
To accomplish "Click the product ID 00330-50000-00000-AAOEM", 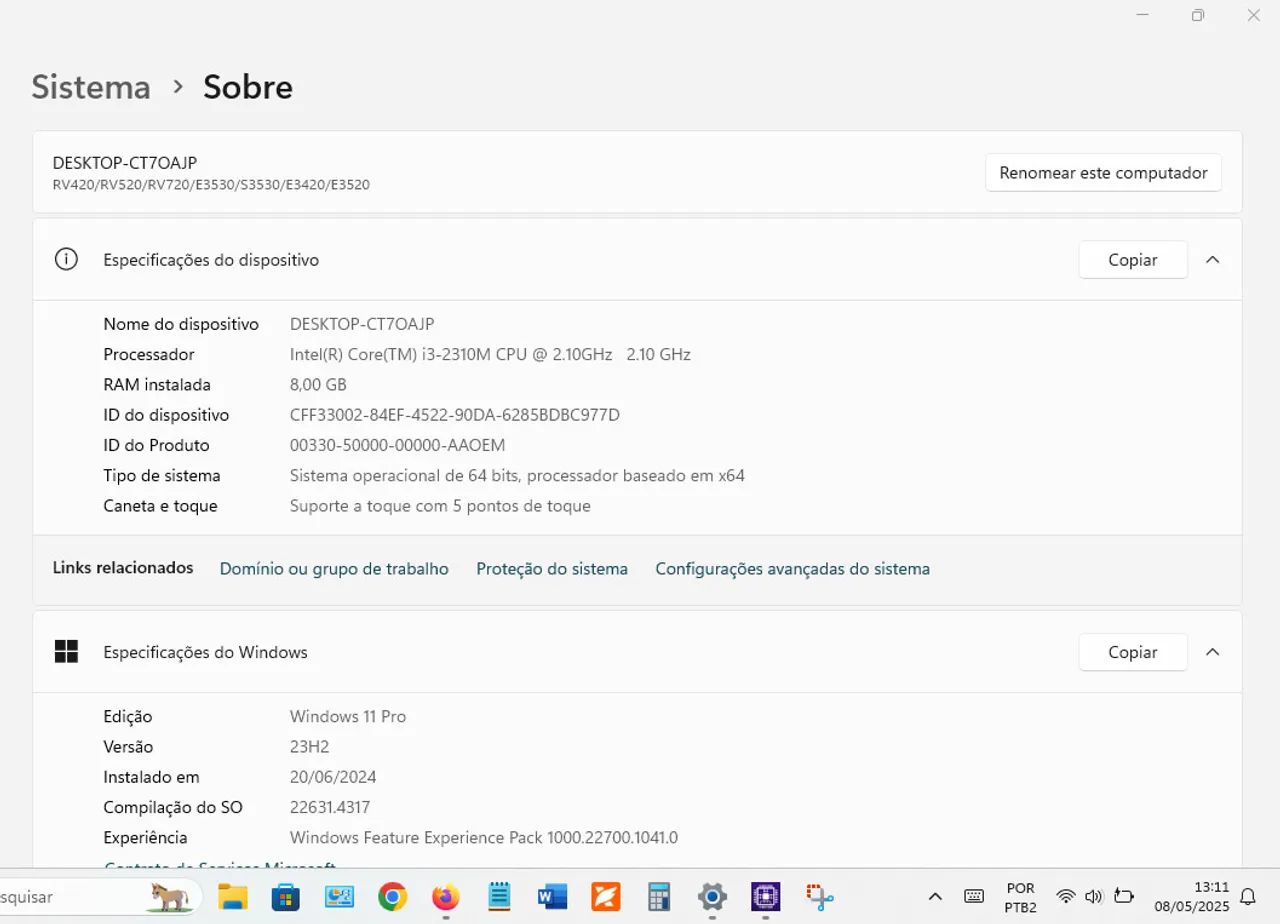I will pyautogui.click(x=398, y=445).
